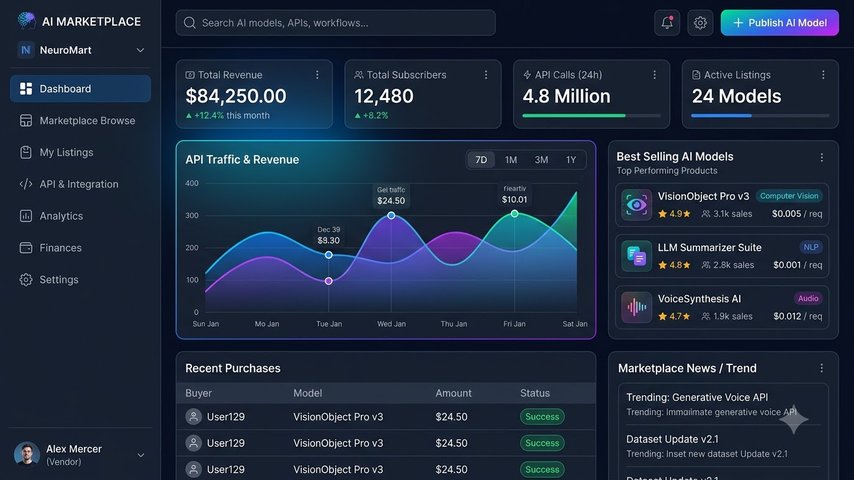The height and width of the screenshot is (480, 854).
Task: Click the Settings gear in sidebar
Action: click(x=26, y=280)
